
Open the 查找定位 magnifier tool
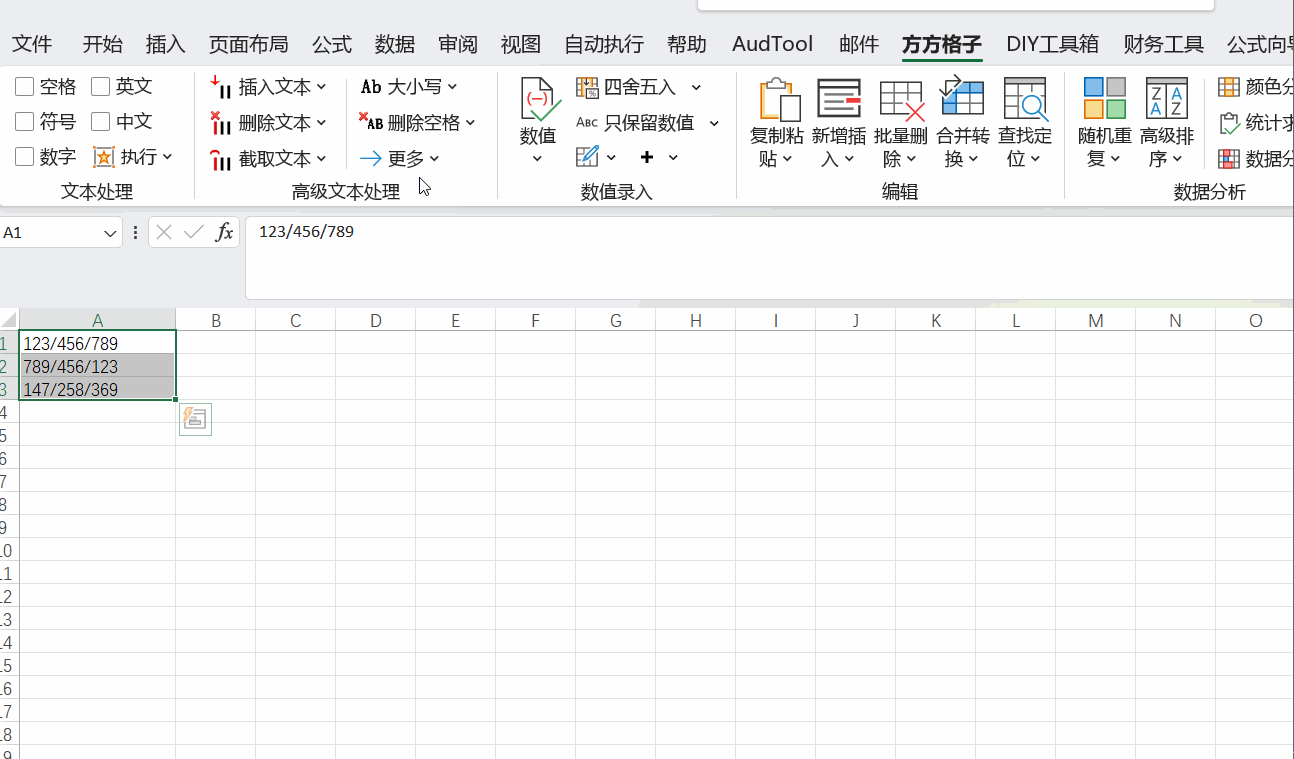[1025, 101]
